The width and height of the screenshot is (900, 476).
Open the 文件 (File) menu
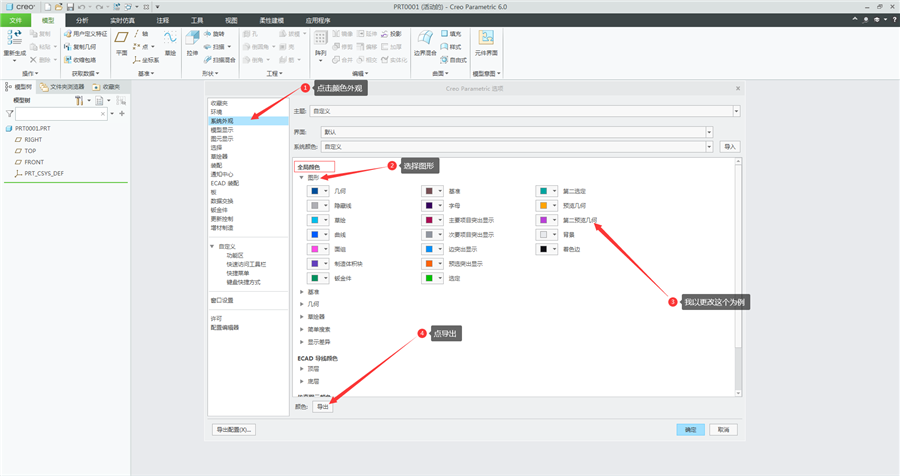pyautogui.click(x=15, y=20)
